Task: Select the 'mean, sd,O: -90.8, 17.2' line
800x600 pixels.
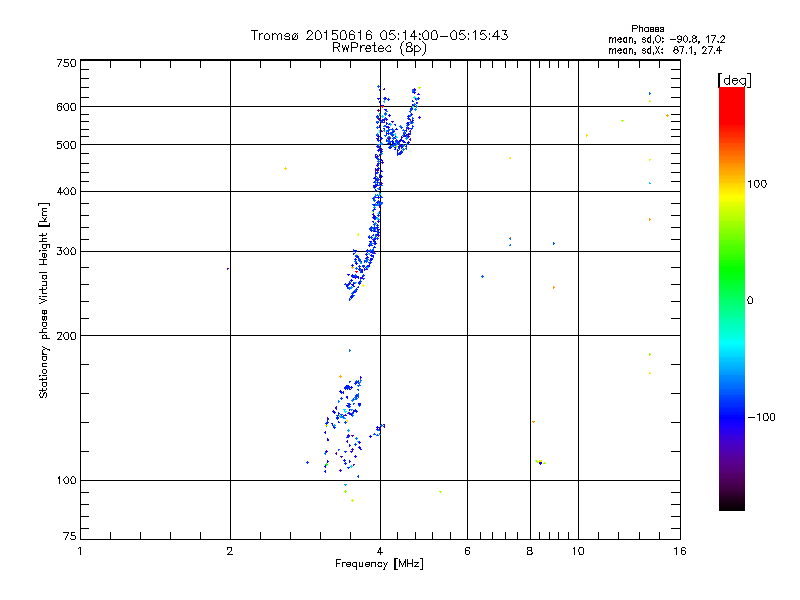Action: pos(666,39)
